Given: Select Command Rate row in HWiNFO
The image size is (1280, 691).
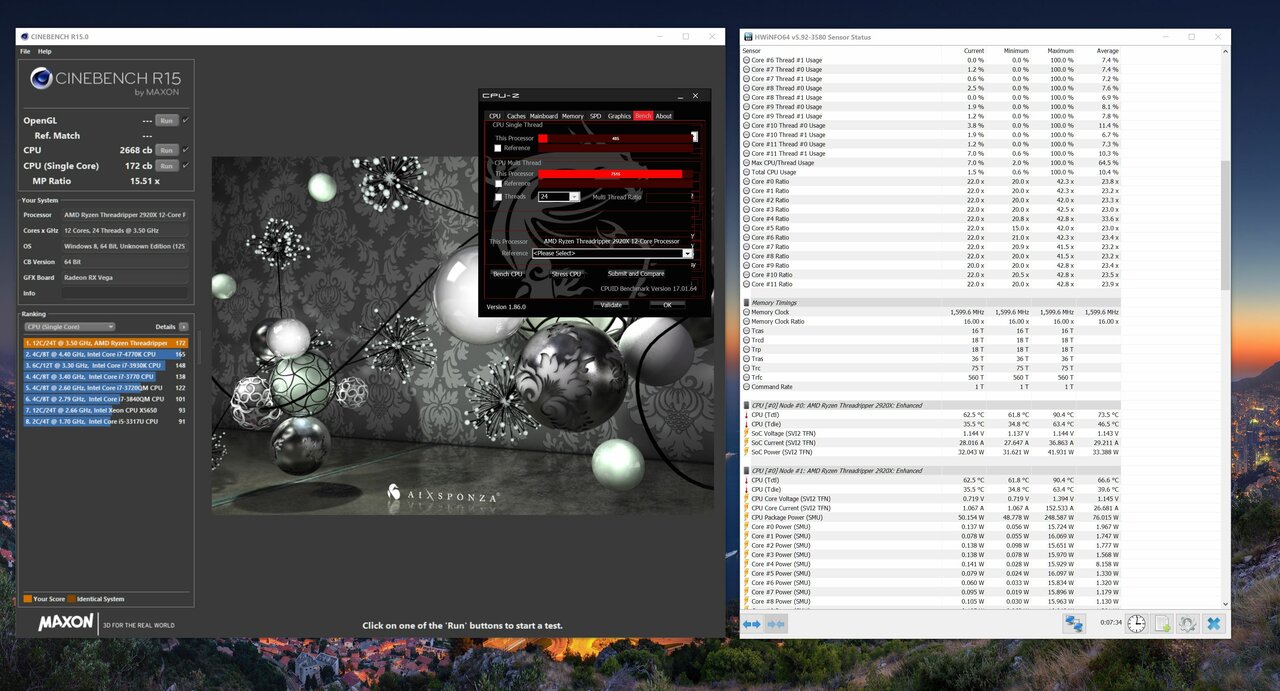Looking at the screenshot, I should pos(931,387).
